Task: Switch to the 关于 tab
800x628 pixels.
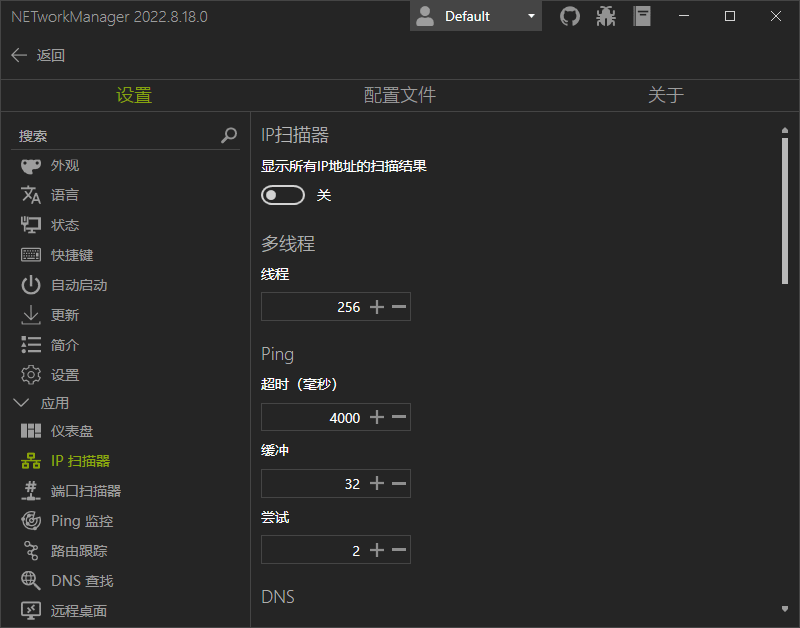Action: tap(665, 95)
